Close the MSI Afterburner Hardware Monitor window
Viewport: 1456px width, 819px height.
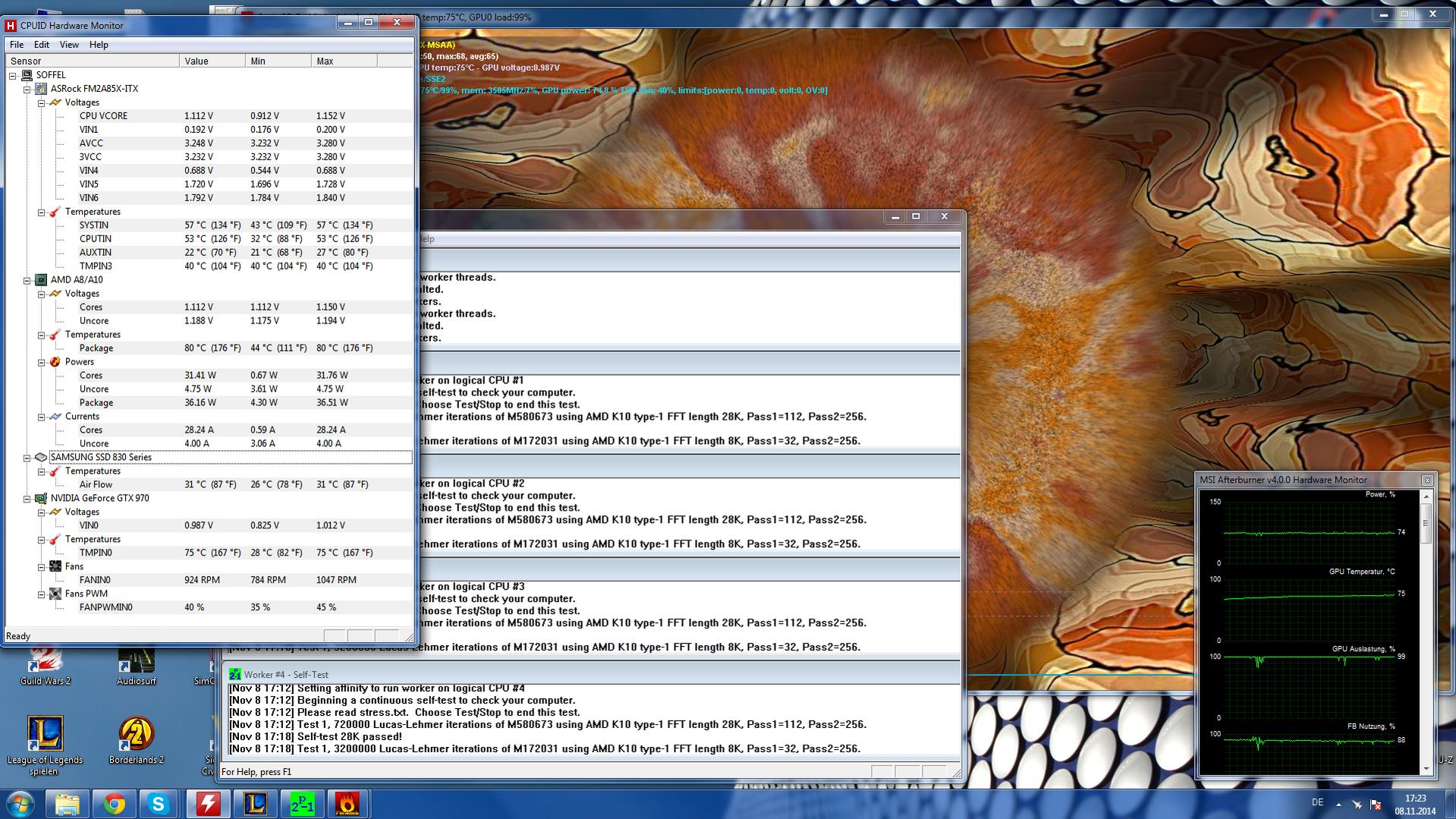(1427, 480)
